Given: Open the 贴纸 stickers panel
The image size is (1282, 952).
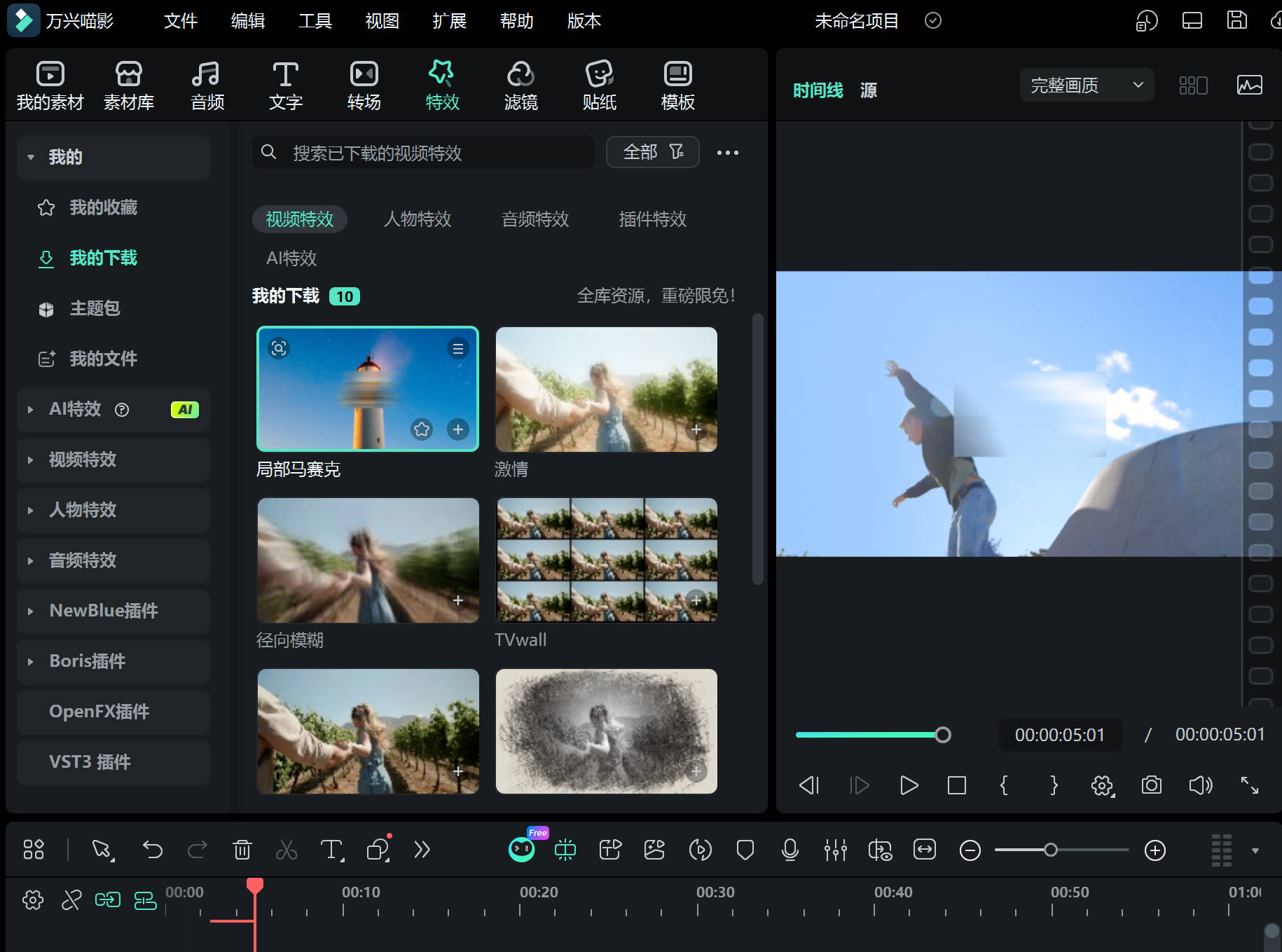Looking at the screenshot, I should point(599,85).
